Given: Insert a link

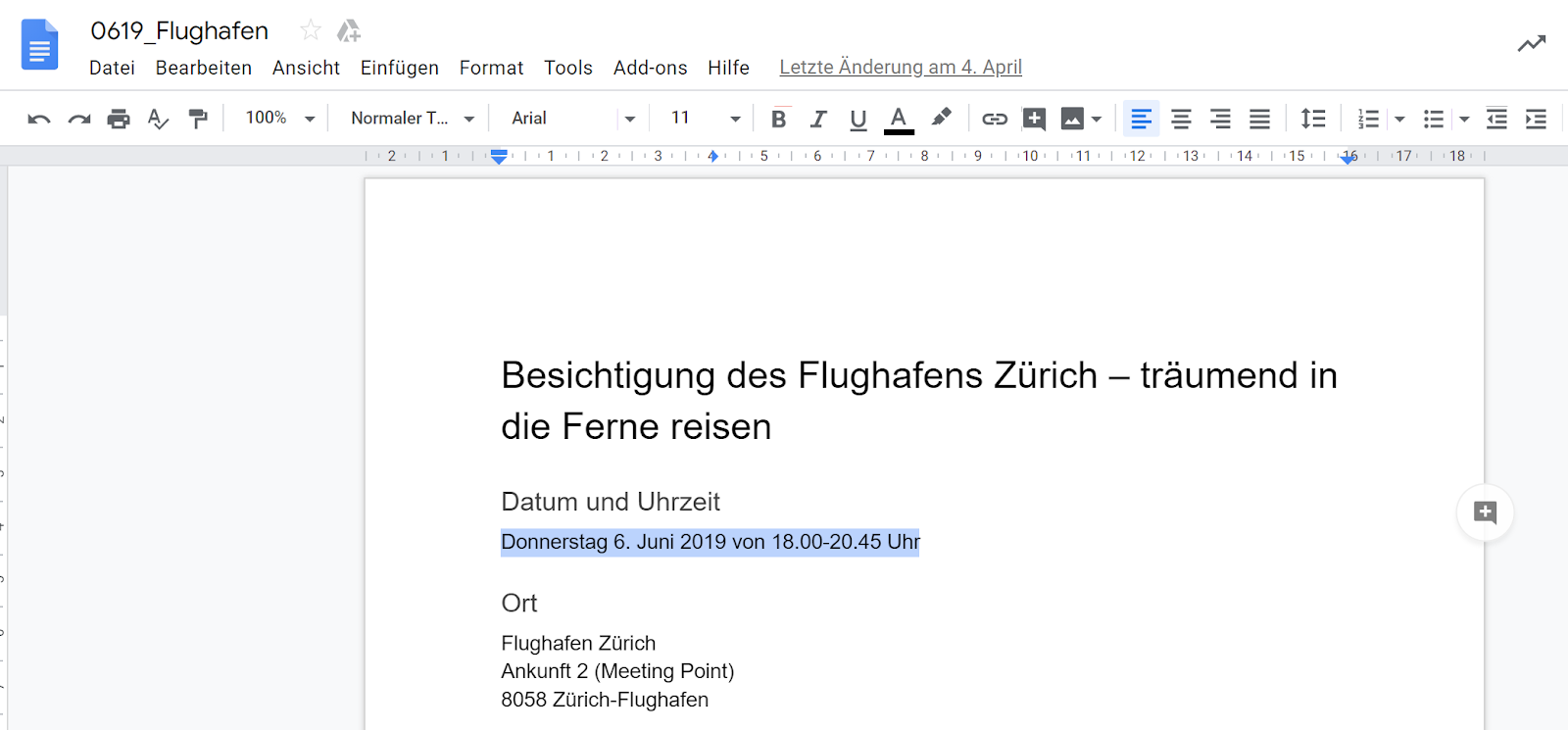Looking at the screenshot, I should pyautogui.click(x=995, y=119).
